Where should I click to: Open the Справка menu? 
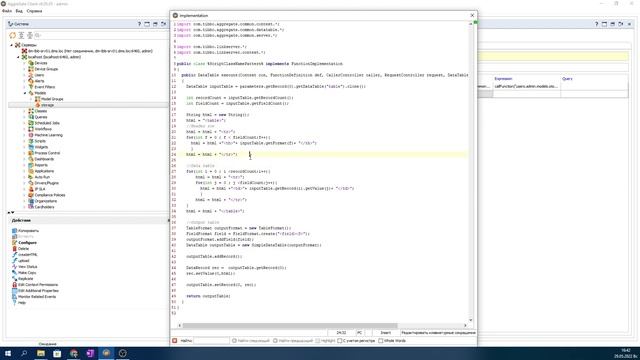[x=34, y=11]
